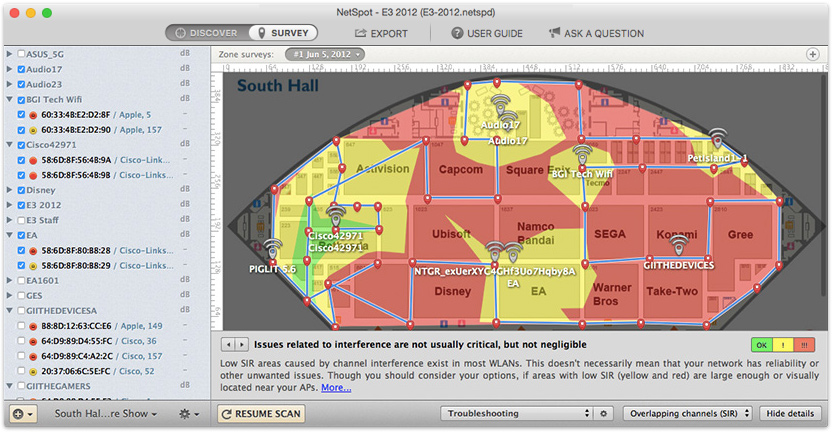Viewport: 832px width, 432px height.
Task: Select the PIGLIT 5.6 access point icon
Action: point(273,249)
